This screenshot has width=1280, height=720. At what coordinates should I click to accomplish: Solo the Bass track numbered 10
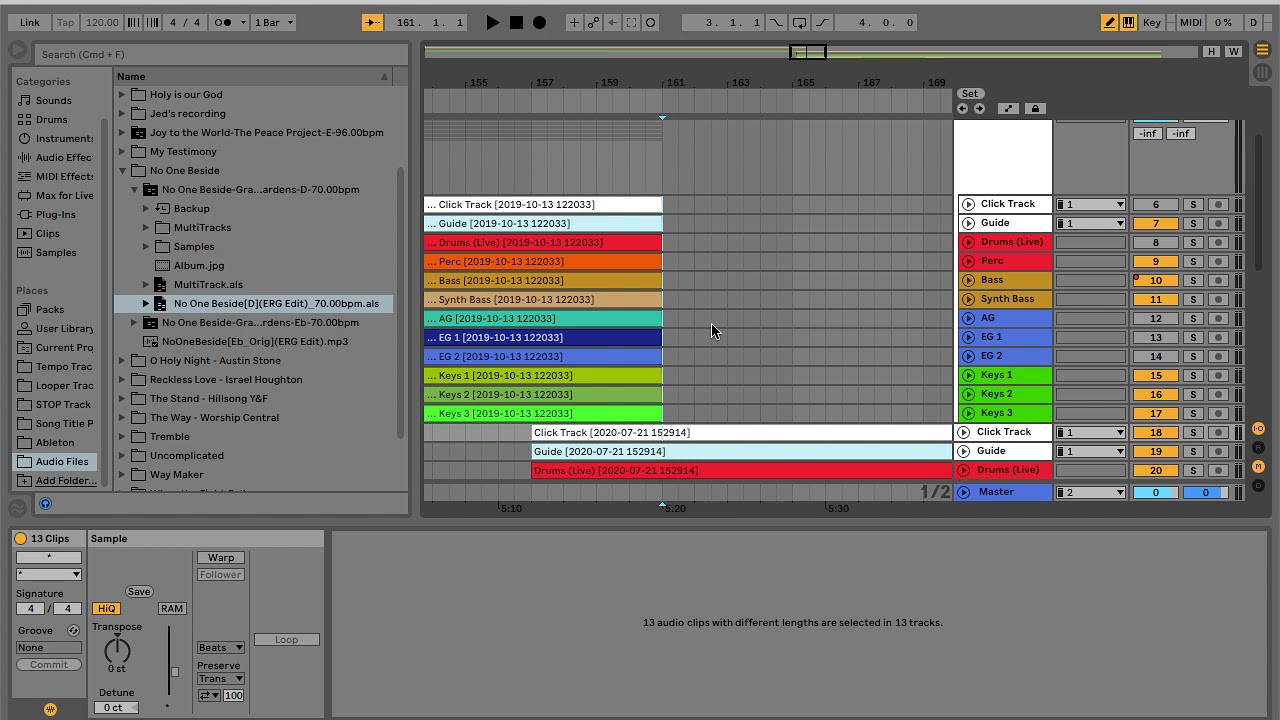pyautogui.click(x=1193, y=280)
